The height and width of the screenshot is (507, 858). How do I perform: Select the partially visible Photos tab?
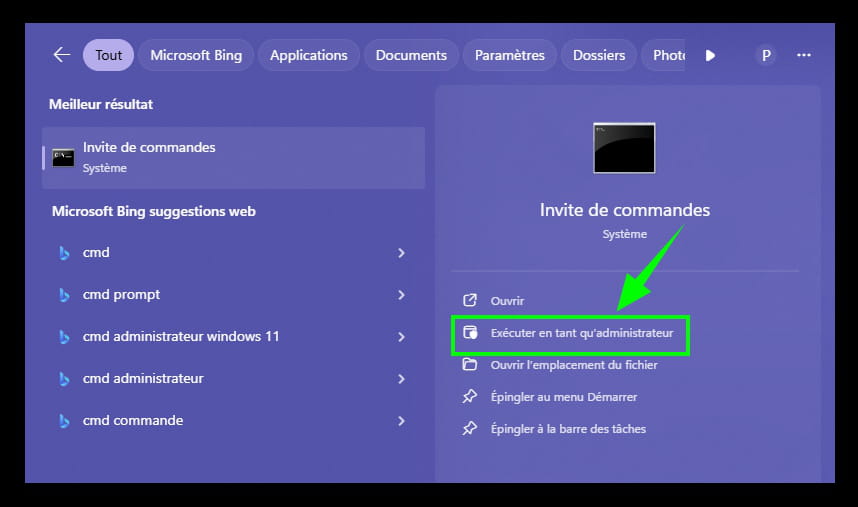[663, 55]
